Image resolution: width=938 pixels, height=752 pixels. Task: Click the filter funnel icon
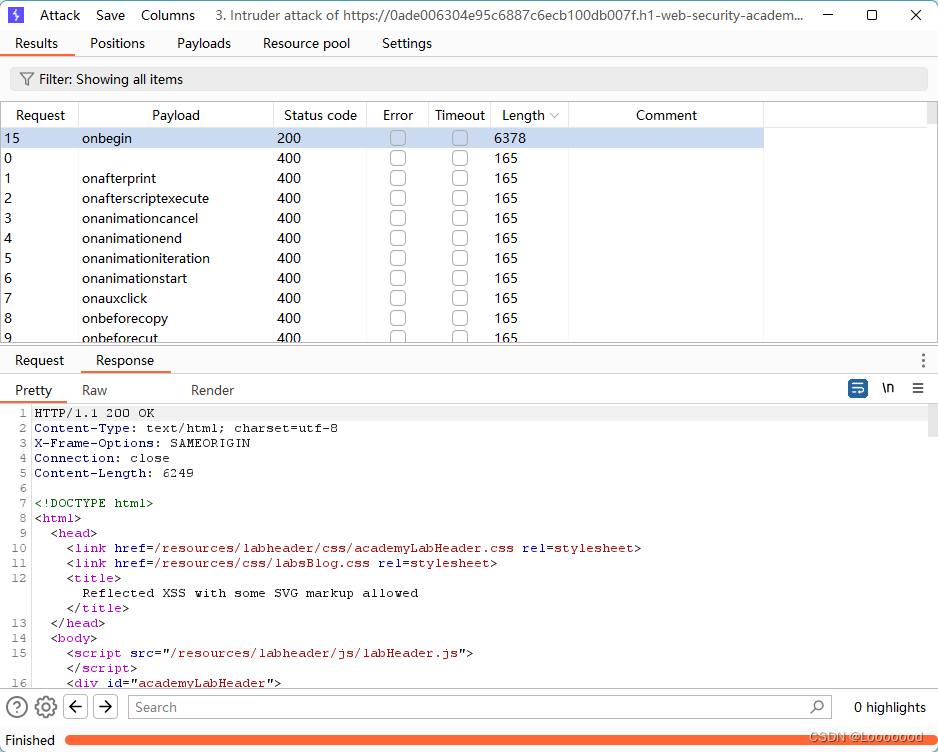pyautogui.click(x=26, y=79)
